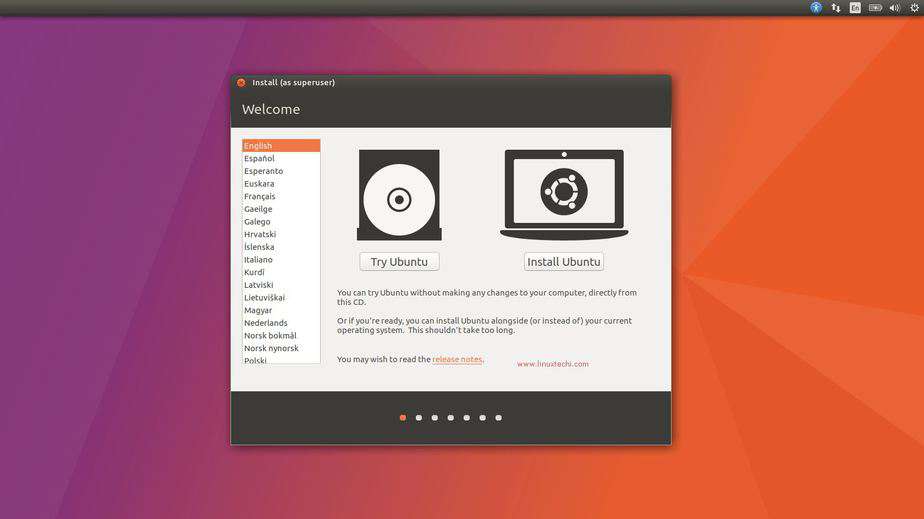Check the battery status indicator
Screen dimensions: 924x519
click(x=875, y=8)
